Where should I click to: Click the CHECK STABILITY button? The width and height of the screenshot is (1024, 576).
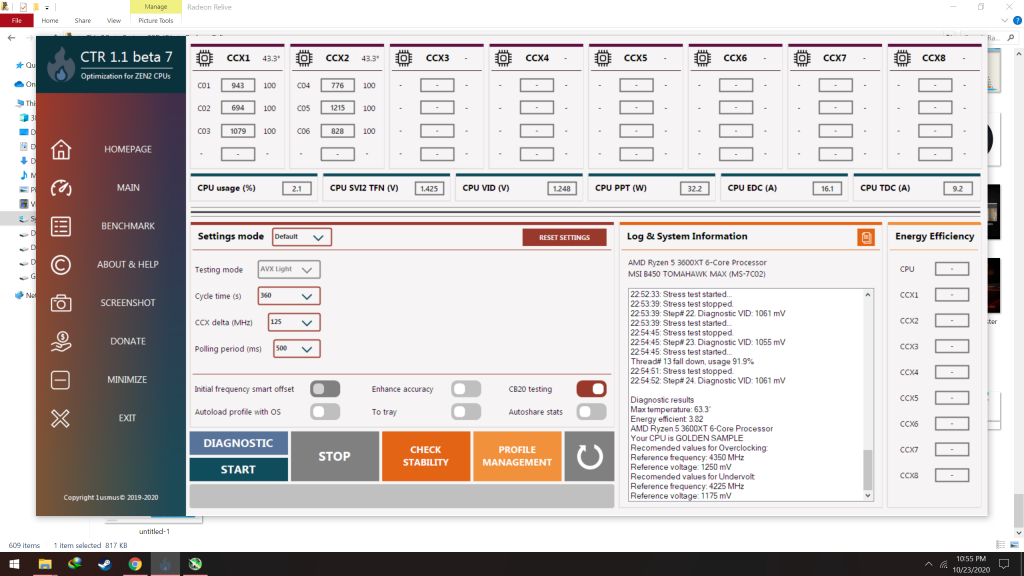[x=426, y=456]
